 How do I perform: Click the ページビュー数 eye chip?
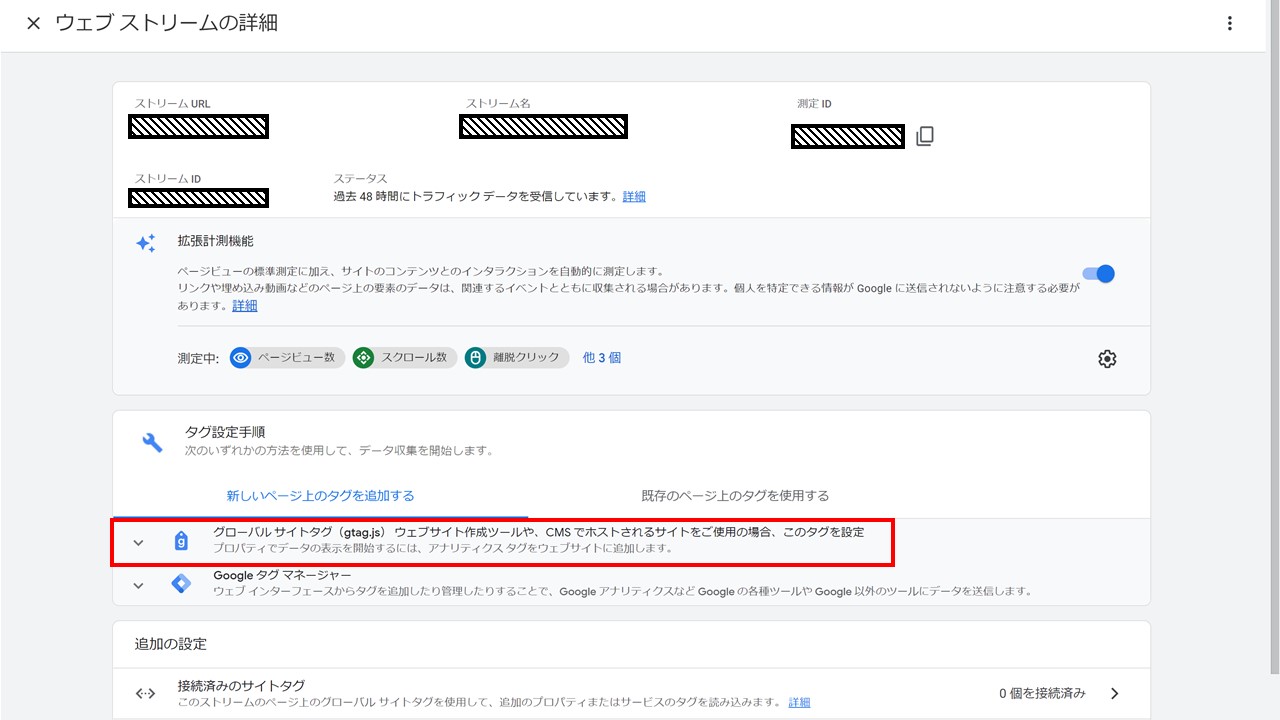point(287,358)
